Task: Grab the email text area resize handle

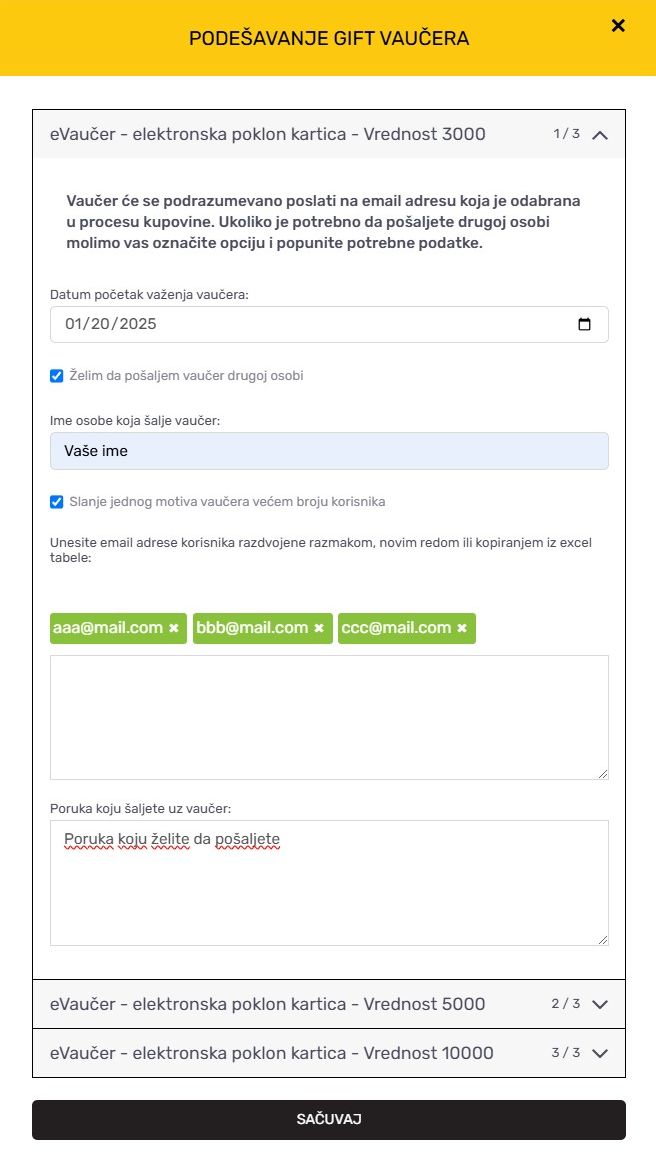Action: [603, 774]
